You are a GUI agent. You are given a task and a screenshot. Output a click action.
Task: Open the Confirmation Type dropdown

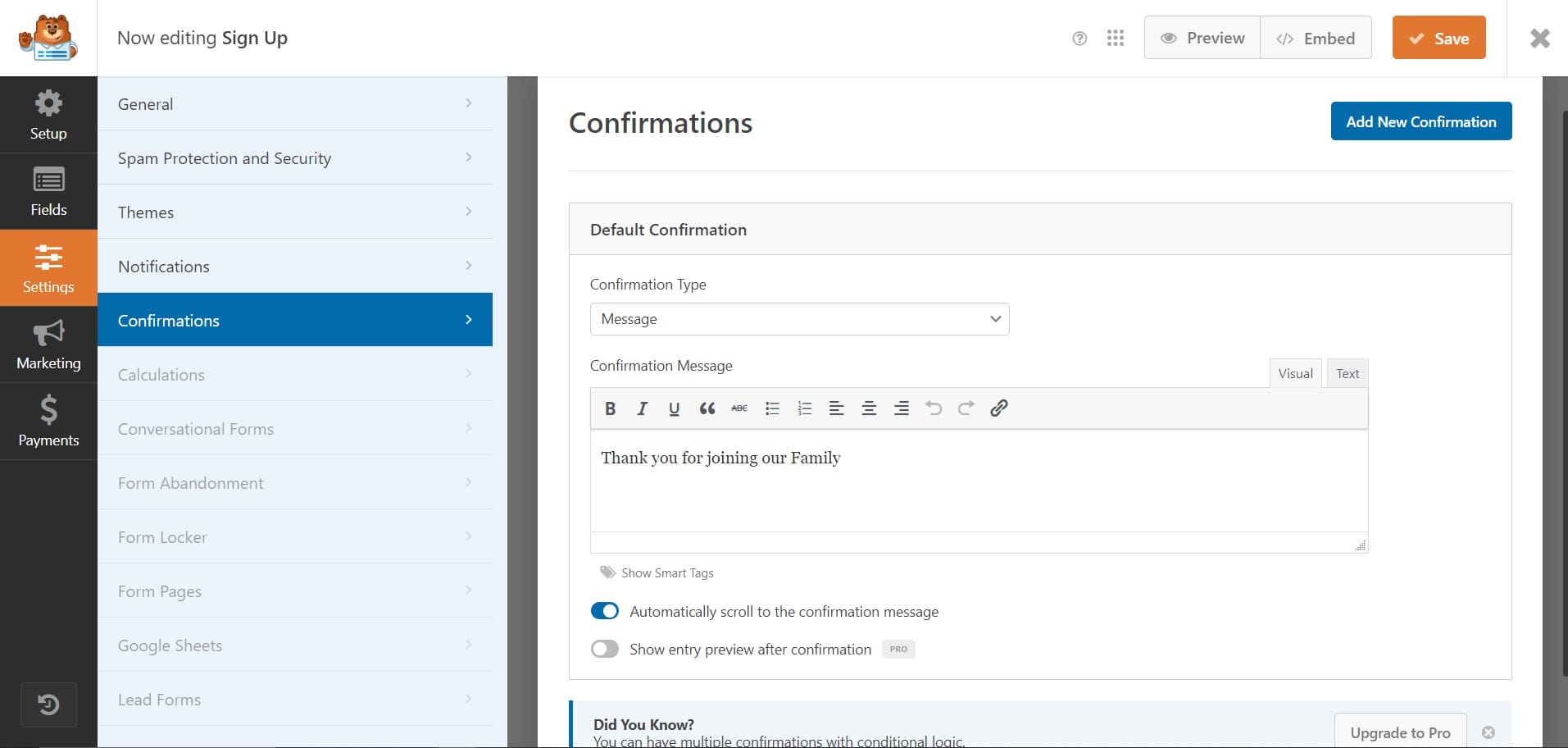pos(799,319)
